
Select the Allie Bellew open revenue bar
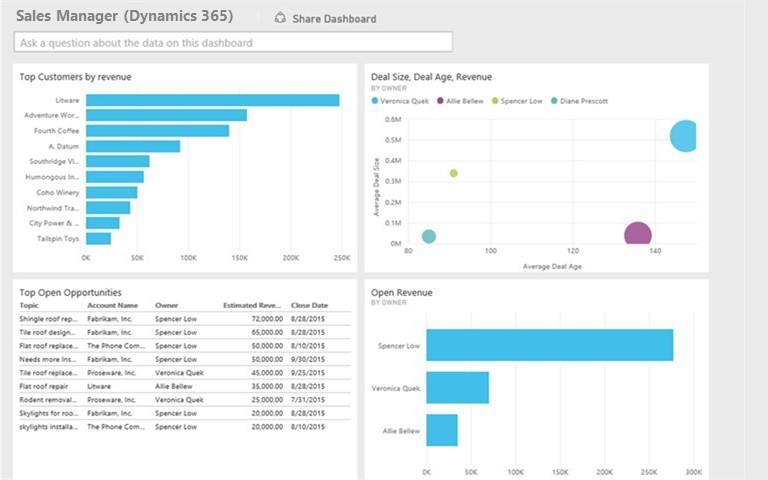442,430
